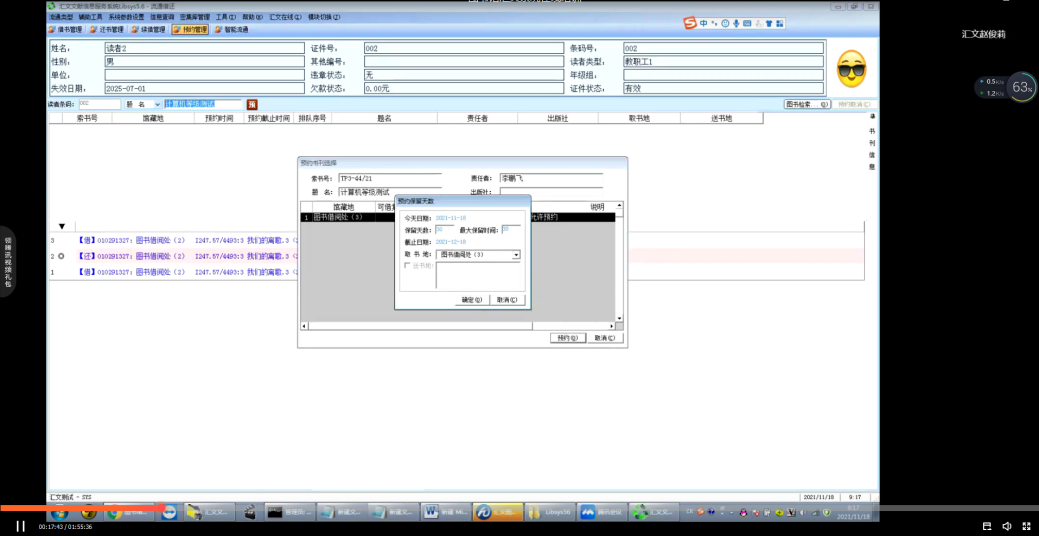The height and width of the screenshot is (536, 1039).
Task: Toggle the video volume speaker icon
Action: pos(1007,526)
